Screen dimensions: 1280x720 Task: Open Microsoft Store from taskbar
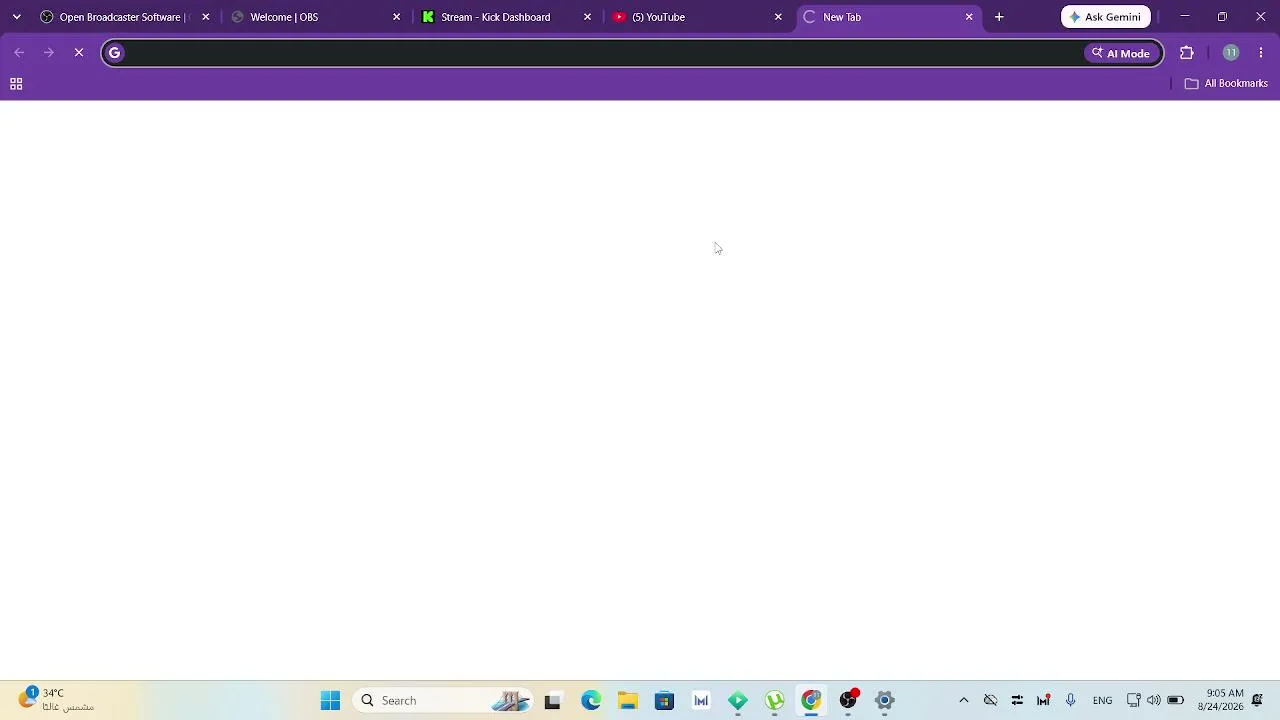664,700
